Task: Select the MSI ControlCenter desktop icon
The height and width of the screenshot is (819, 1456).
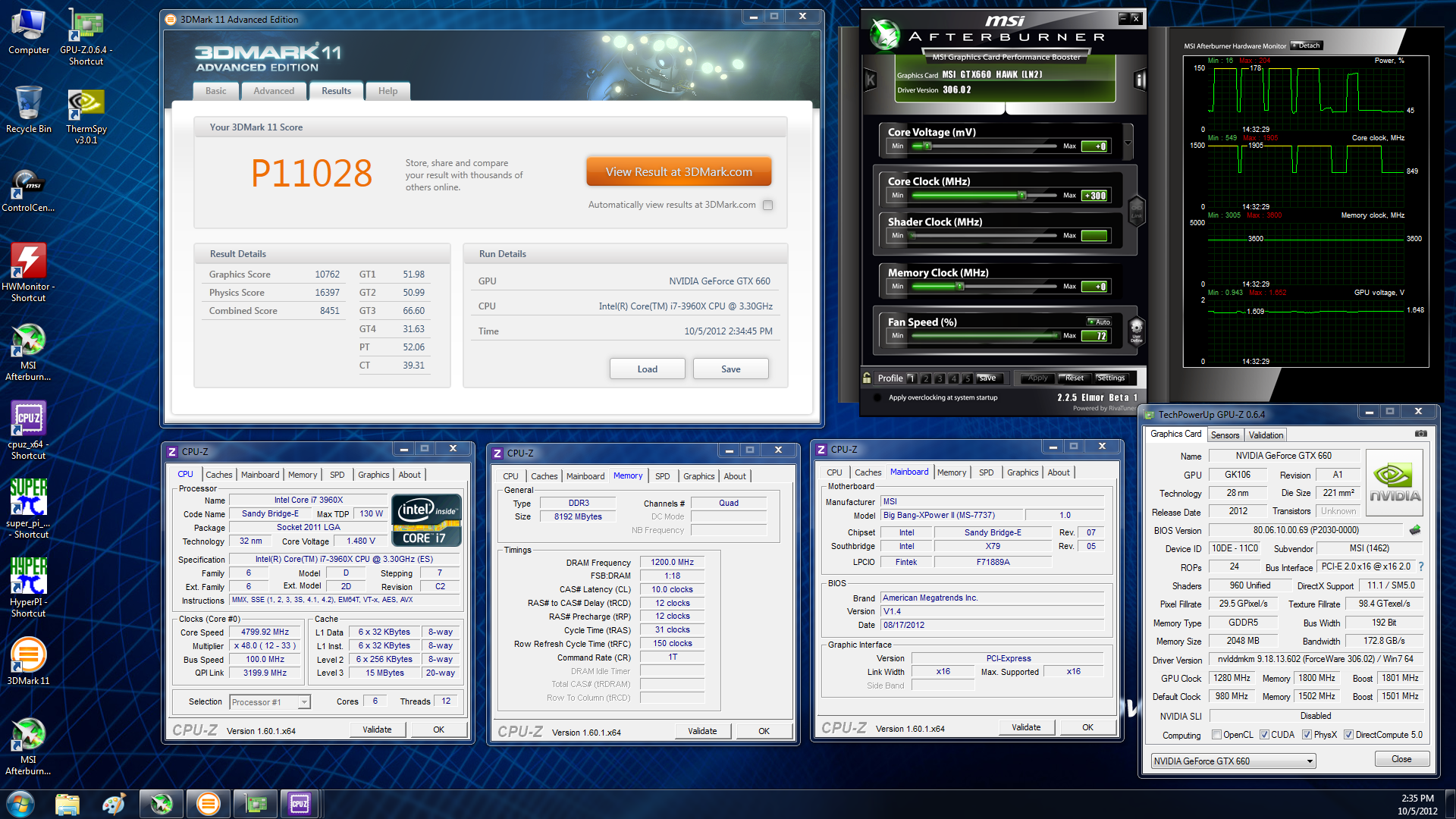Action: pyautogui.click(x=28, y=190)
